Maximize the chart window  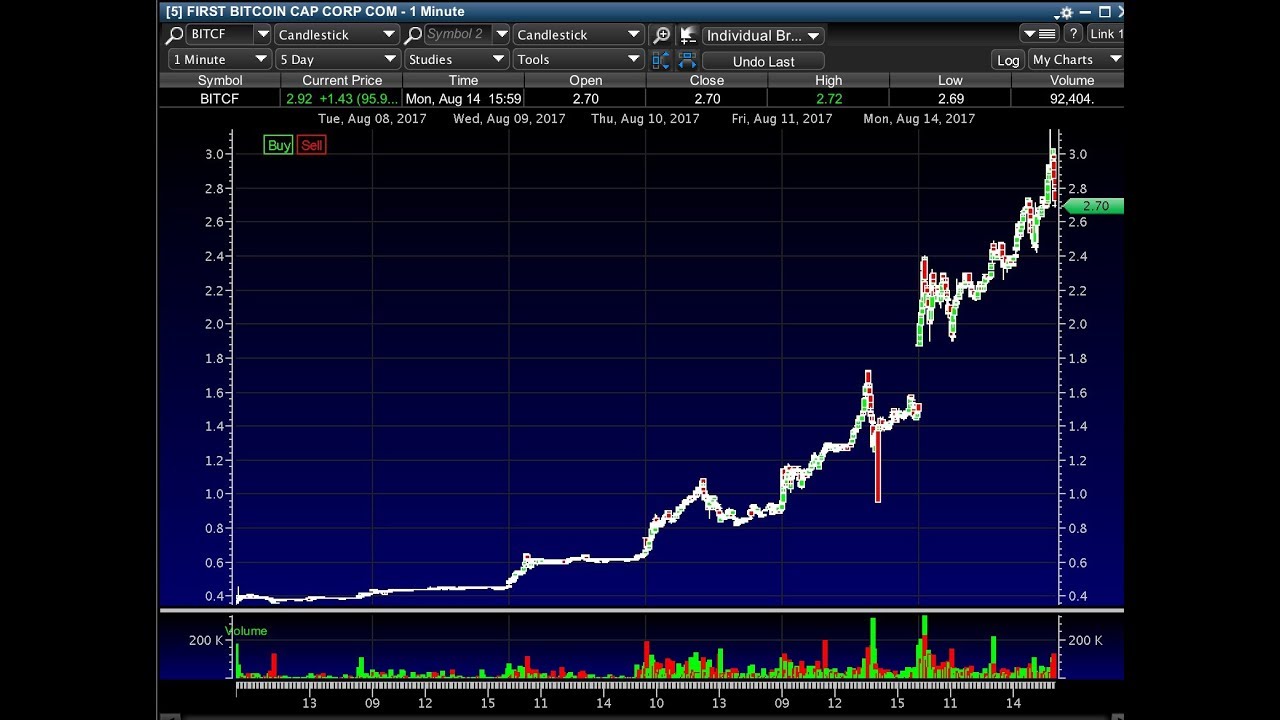pyautogui.click(x=1104, y=12)
